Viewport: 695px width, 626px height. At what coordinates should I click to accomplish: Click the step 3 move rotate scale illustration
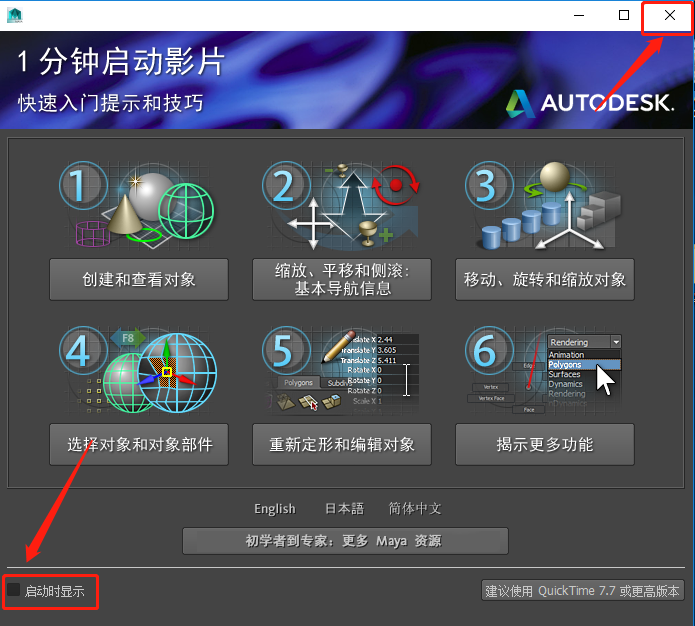pyautogui.click(x=543, y=205)
